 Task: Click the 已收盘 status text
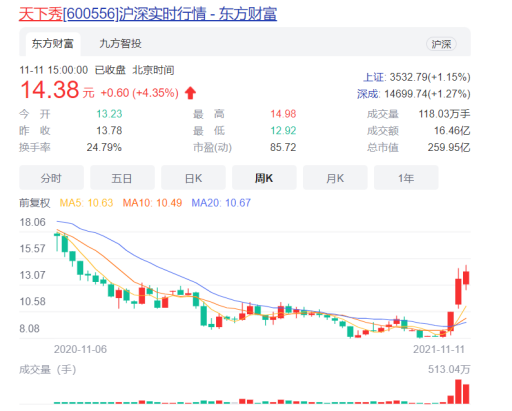pyautogui.click(x=110, y=70)
